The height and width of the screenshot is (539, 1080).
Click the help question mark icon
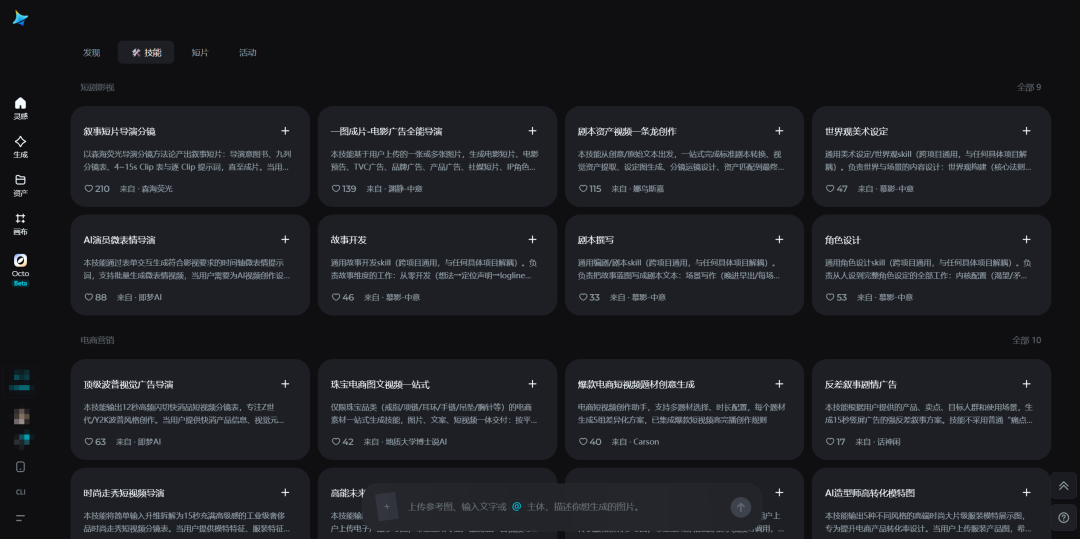(1063, 518)
